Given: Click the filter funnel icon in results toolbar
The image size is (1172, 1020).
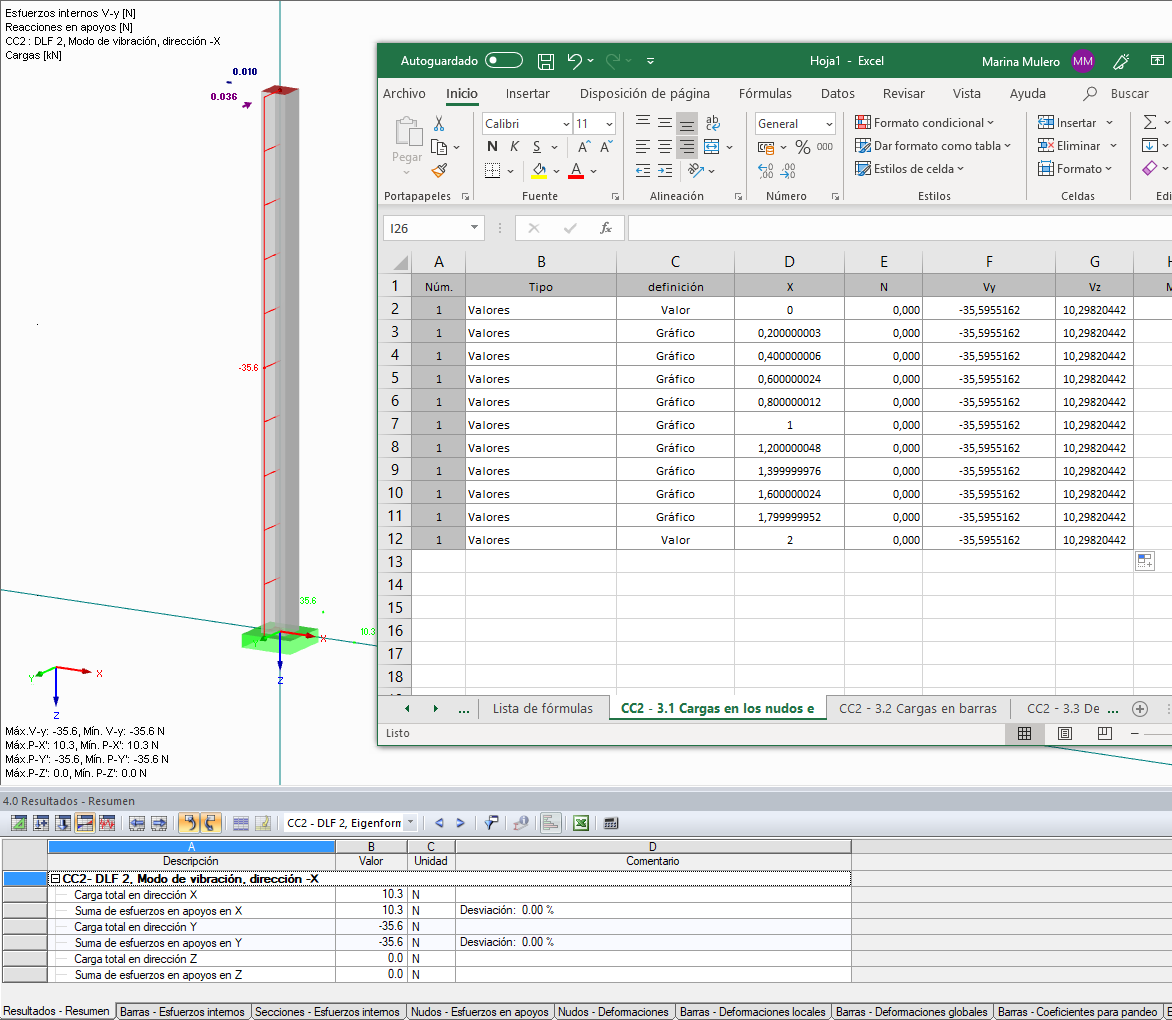Looking at the screenshot, I should tap(491, 823).
